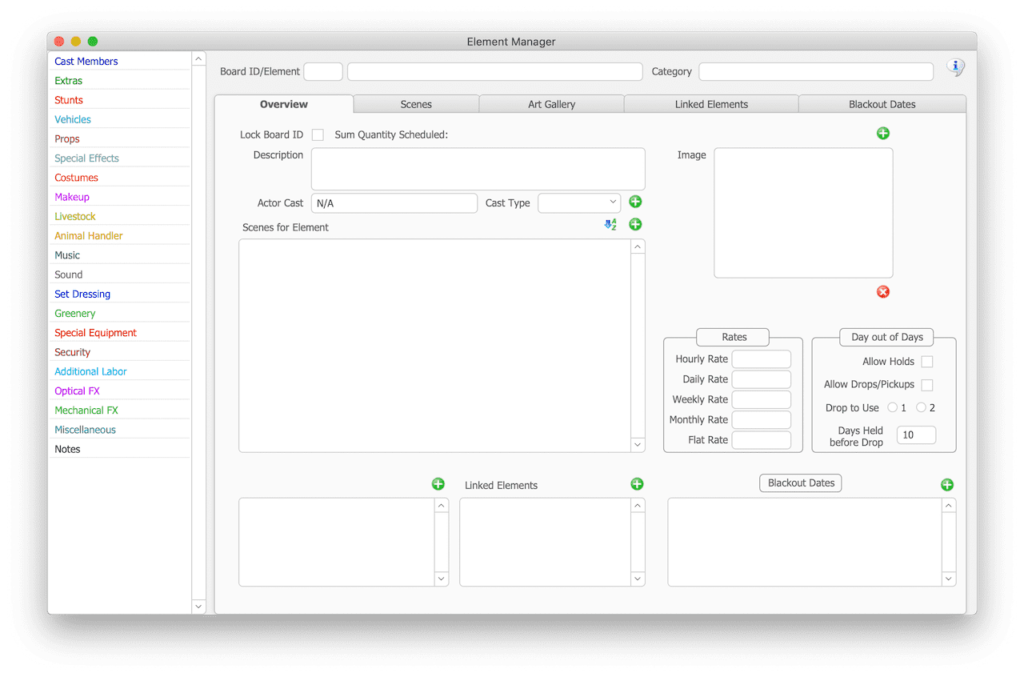Click the A-Z sort icon for scenes
Viewport: 1024px width, 677px height.
coord(610,225)
